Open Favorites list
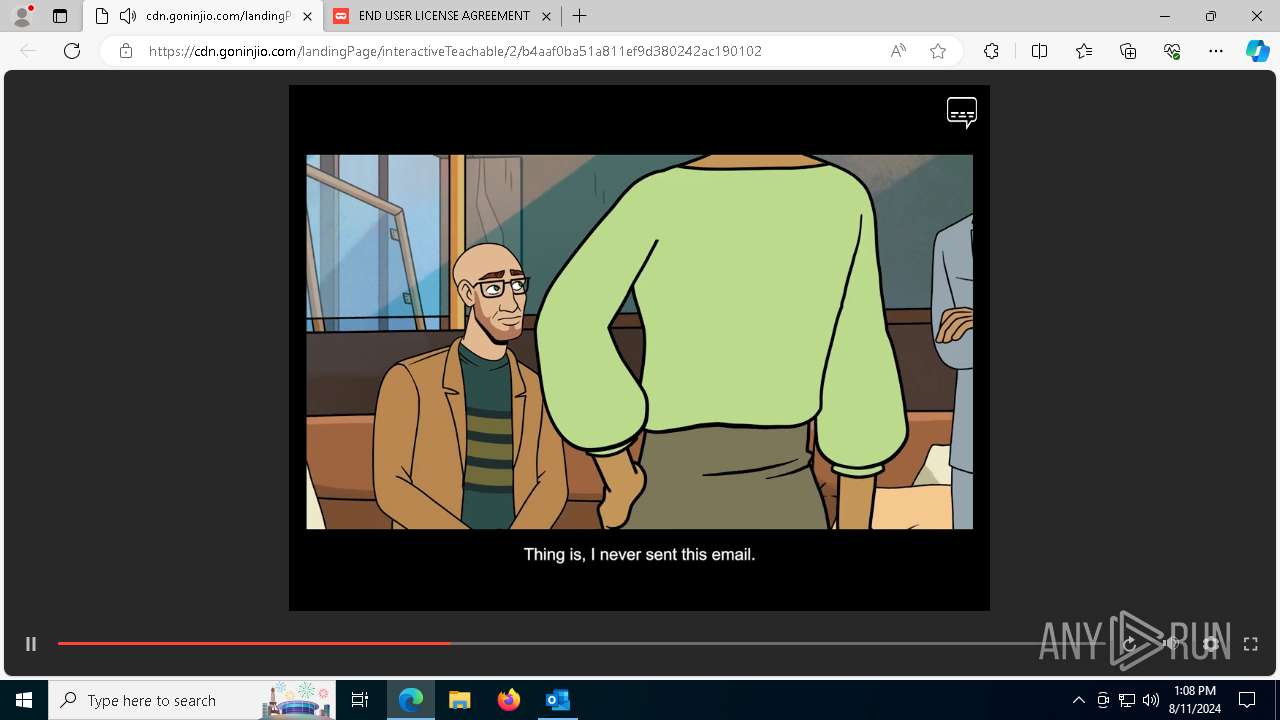1280x720 pixels. point(1084,51)
